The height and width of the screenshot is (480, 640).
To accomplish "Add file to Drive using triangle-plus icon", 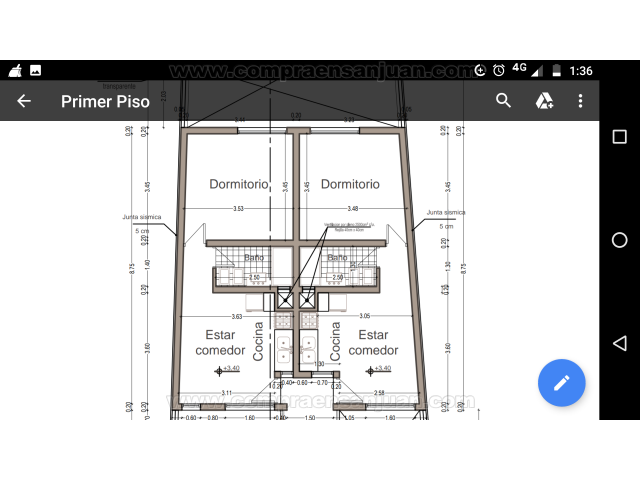I will pos(544,101).
